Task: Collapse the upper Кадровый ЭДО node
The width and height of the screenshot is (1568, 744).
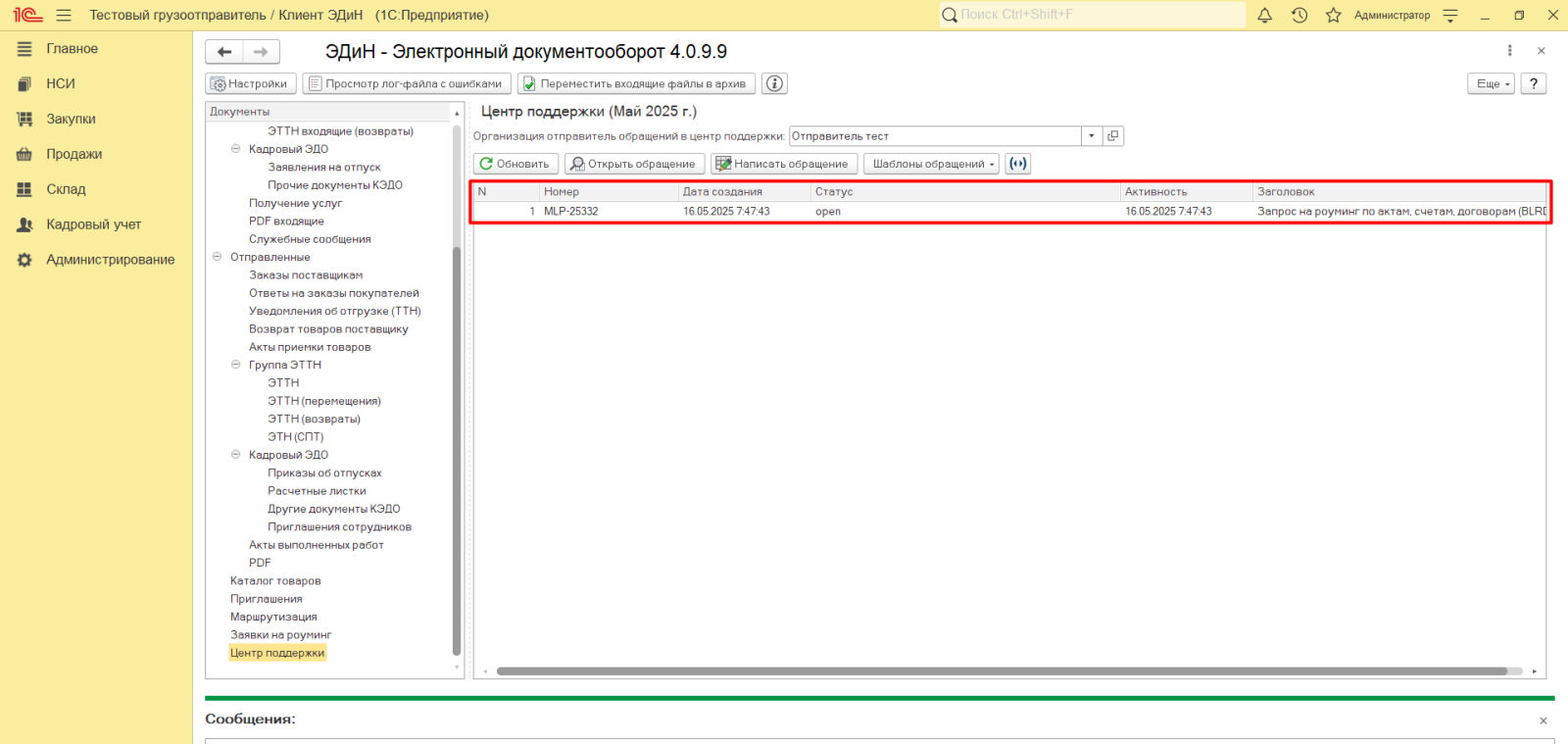Action: (x=235, y=149)
